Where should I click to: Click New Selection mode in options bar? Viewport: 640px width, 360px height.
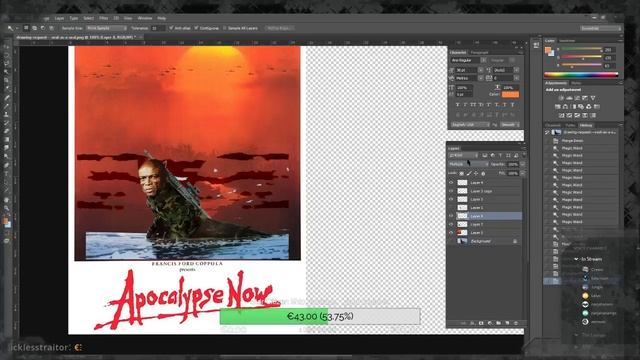pyautogui.click(x=26, y=28)
